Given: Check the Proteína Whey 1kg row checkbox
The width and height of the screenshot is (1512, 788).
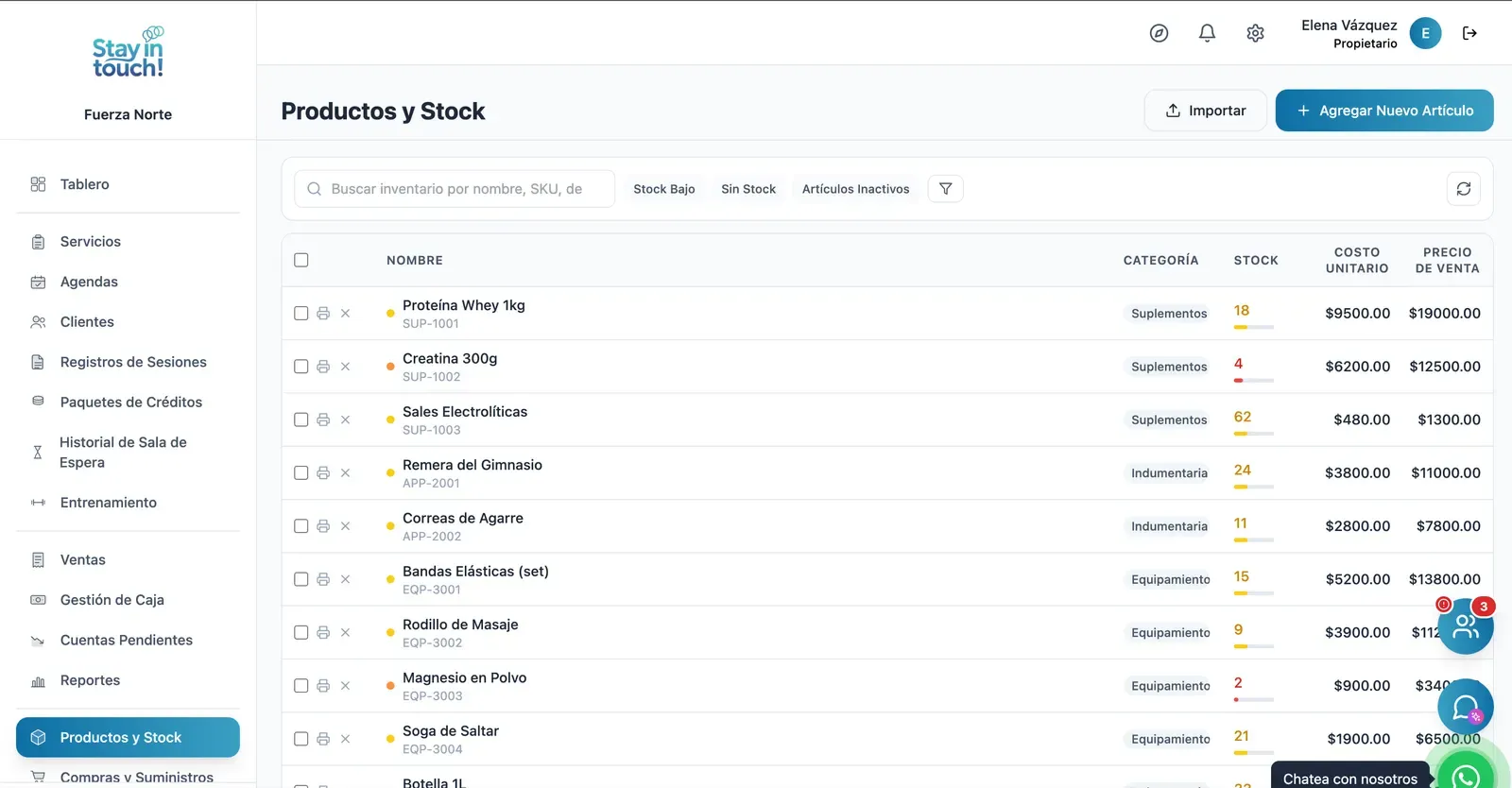Looking at the screenshot, I should click(301, 314).
